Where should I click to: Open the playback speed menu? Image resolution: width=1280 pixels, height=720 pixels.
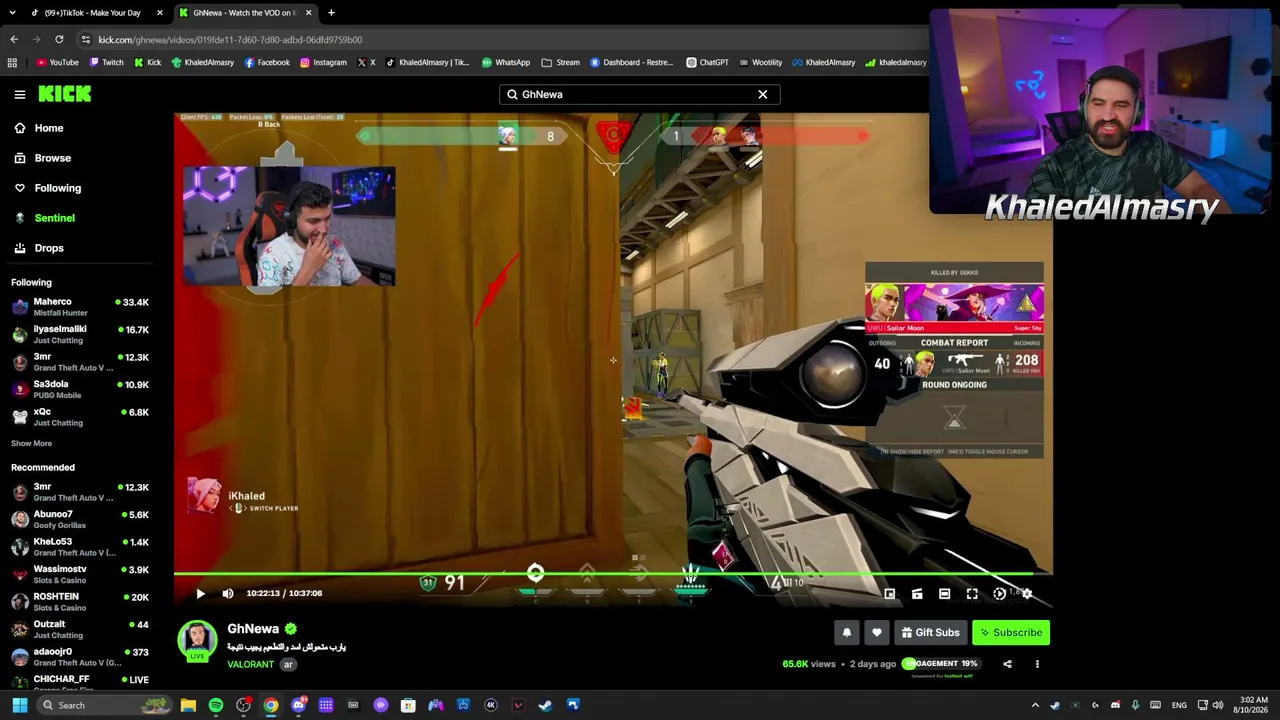pos(999,594)
